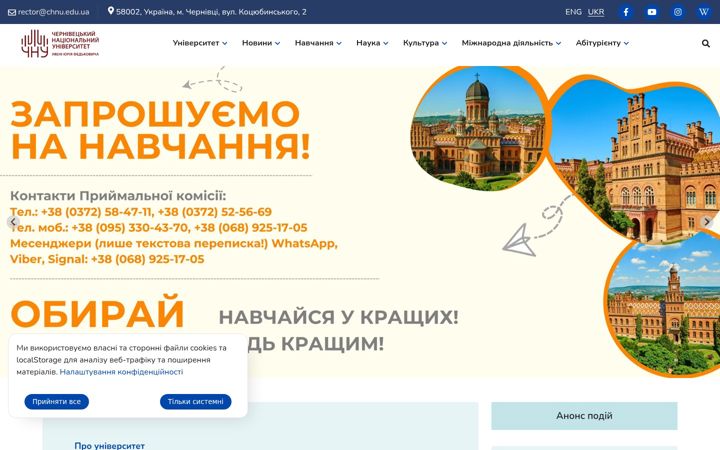Click the map pin icon by address
The width and height of the screenshot is (720, 450).
(x=111, y=11)
